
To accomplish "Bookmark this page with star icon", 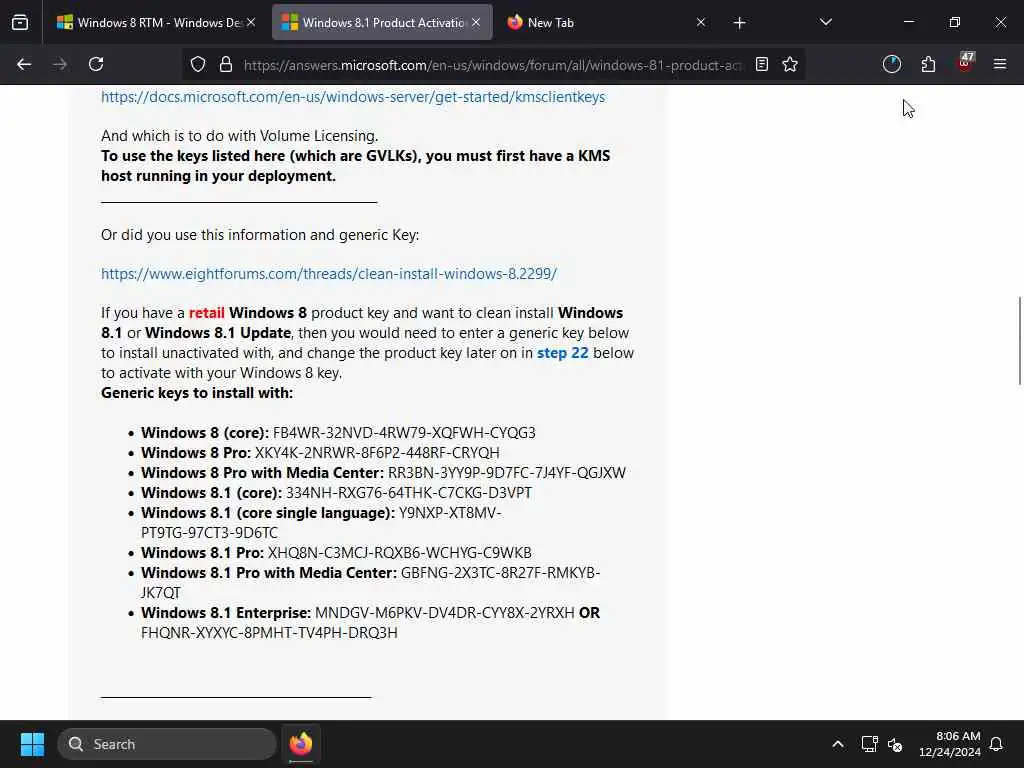I will coord(790,64).
